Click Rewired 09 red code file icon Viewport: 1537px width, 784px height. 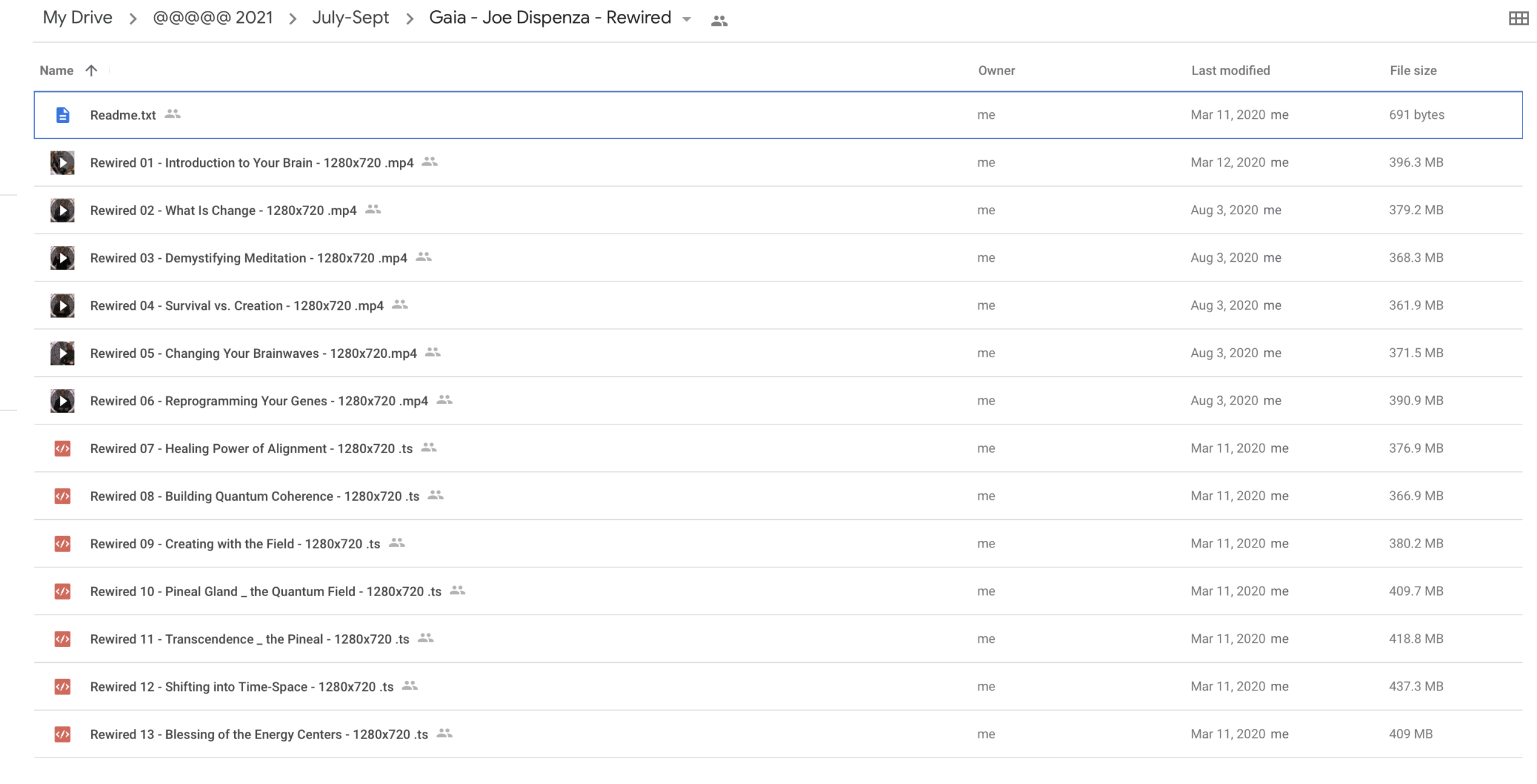(62, 544)
